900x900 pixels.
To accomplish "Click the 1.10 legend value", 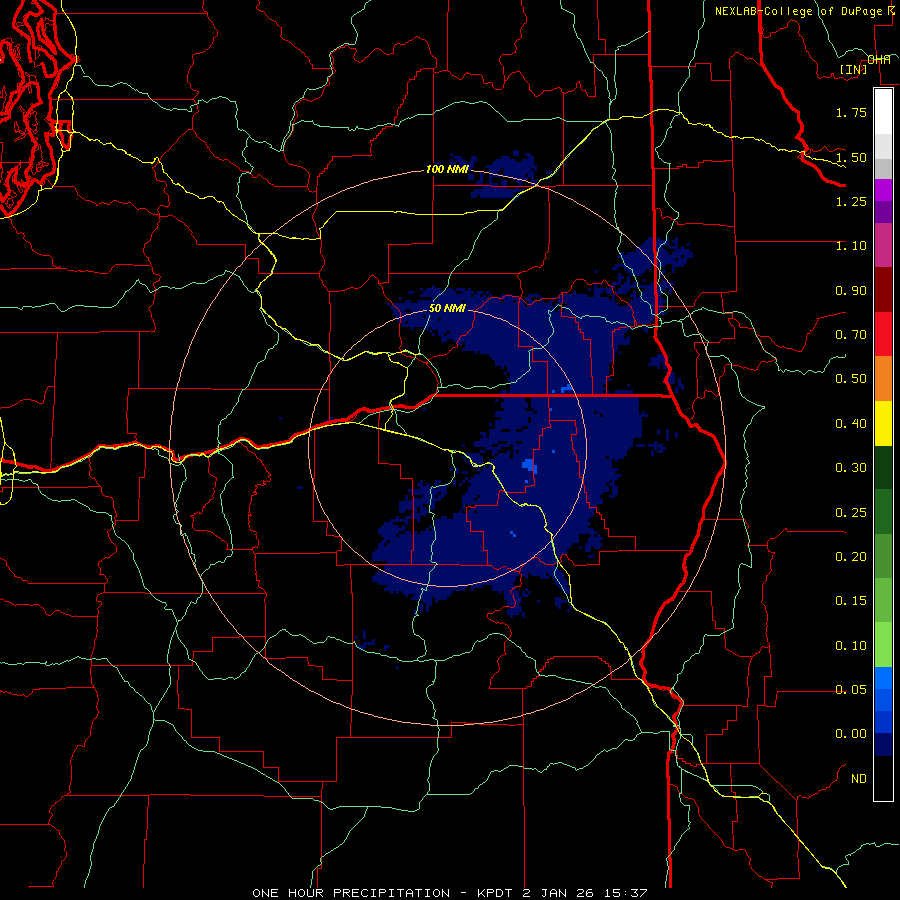I will pos(851,246).
